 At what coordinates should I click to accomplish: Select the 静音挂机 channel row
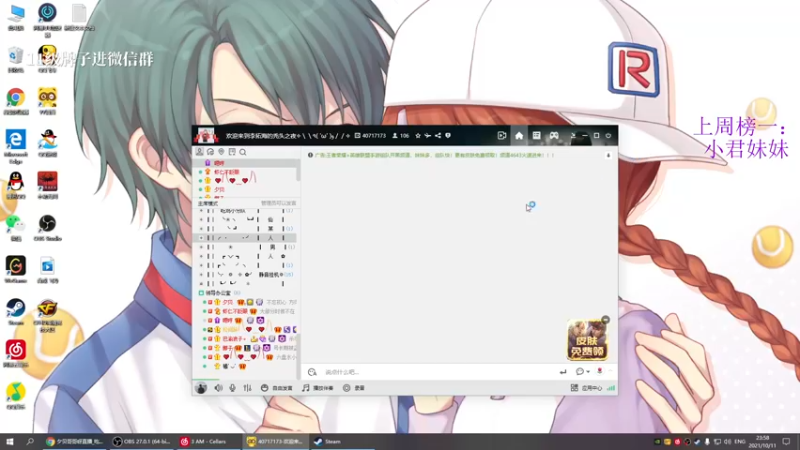245,274
